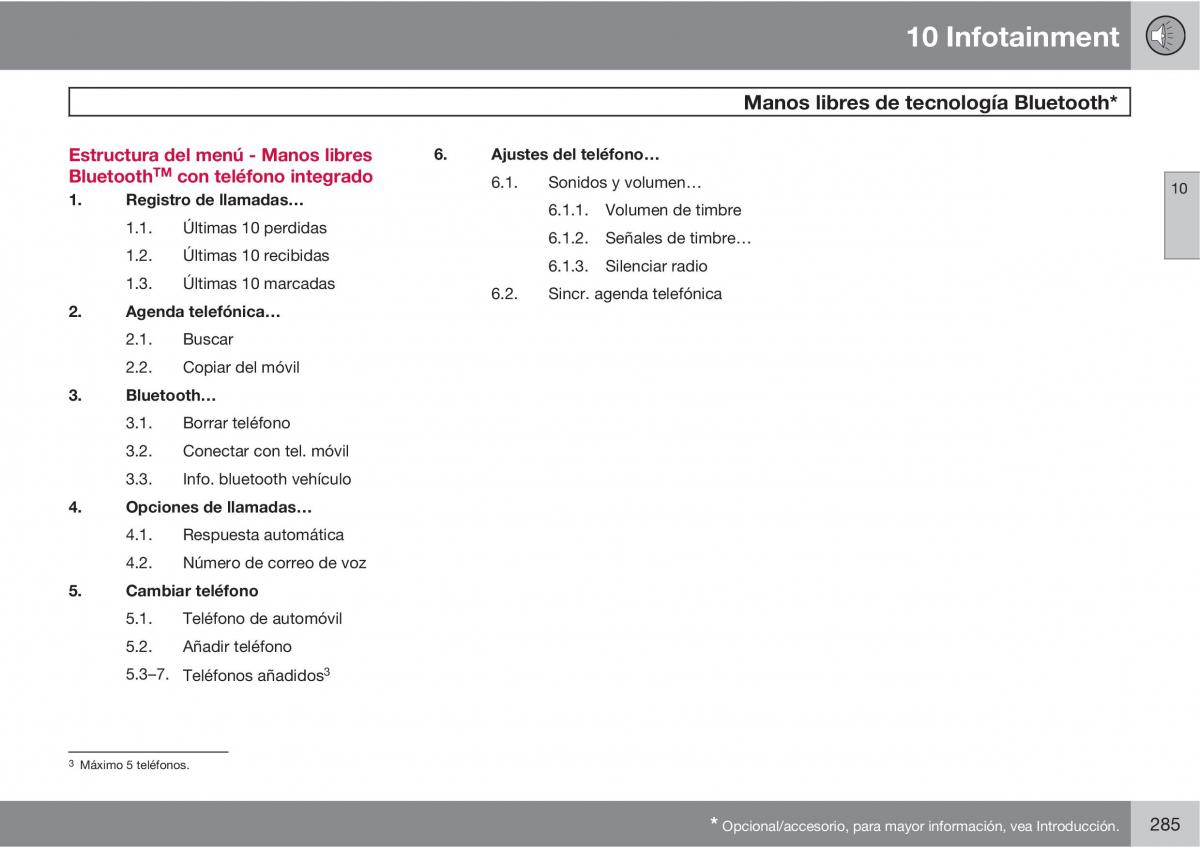This screenshot has height=847, width=1200.
Task: Click the footnote "Máximo 5 teléfonos."
Action: tap(134, 766)
